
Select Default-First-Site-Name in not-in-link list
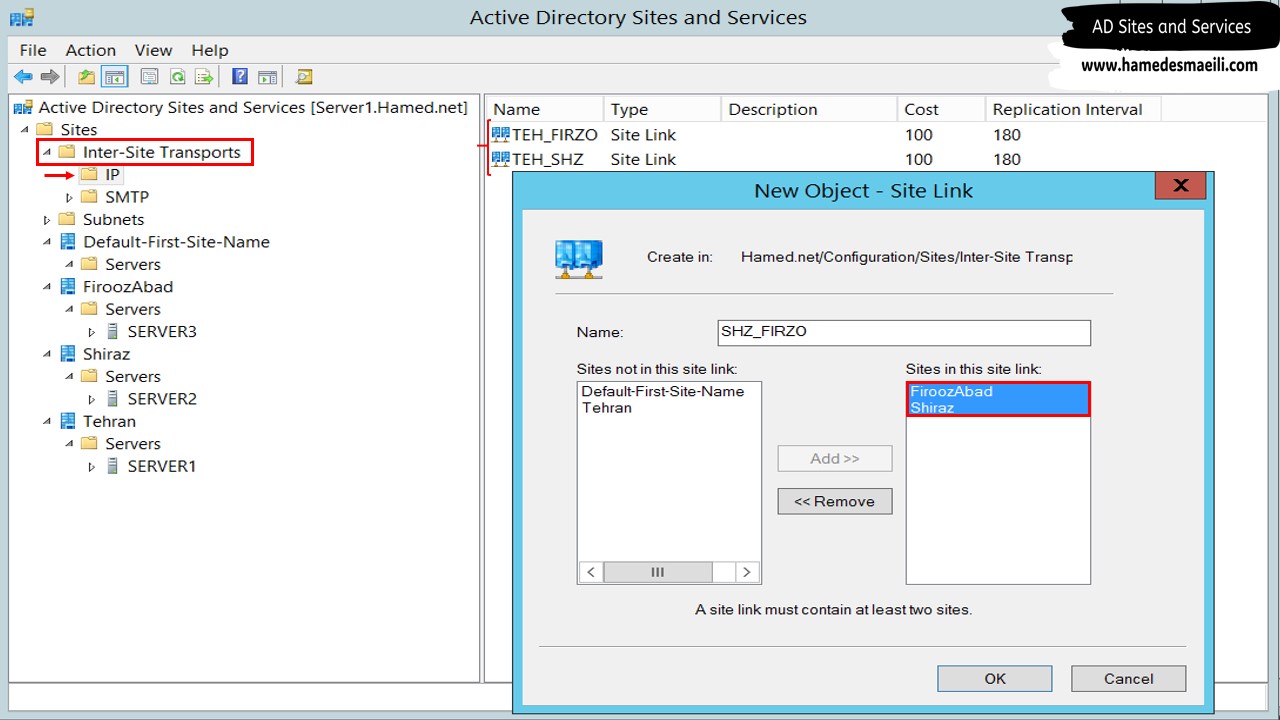click(663, 391)
